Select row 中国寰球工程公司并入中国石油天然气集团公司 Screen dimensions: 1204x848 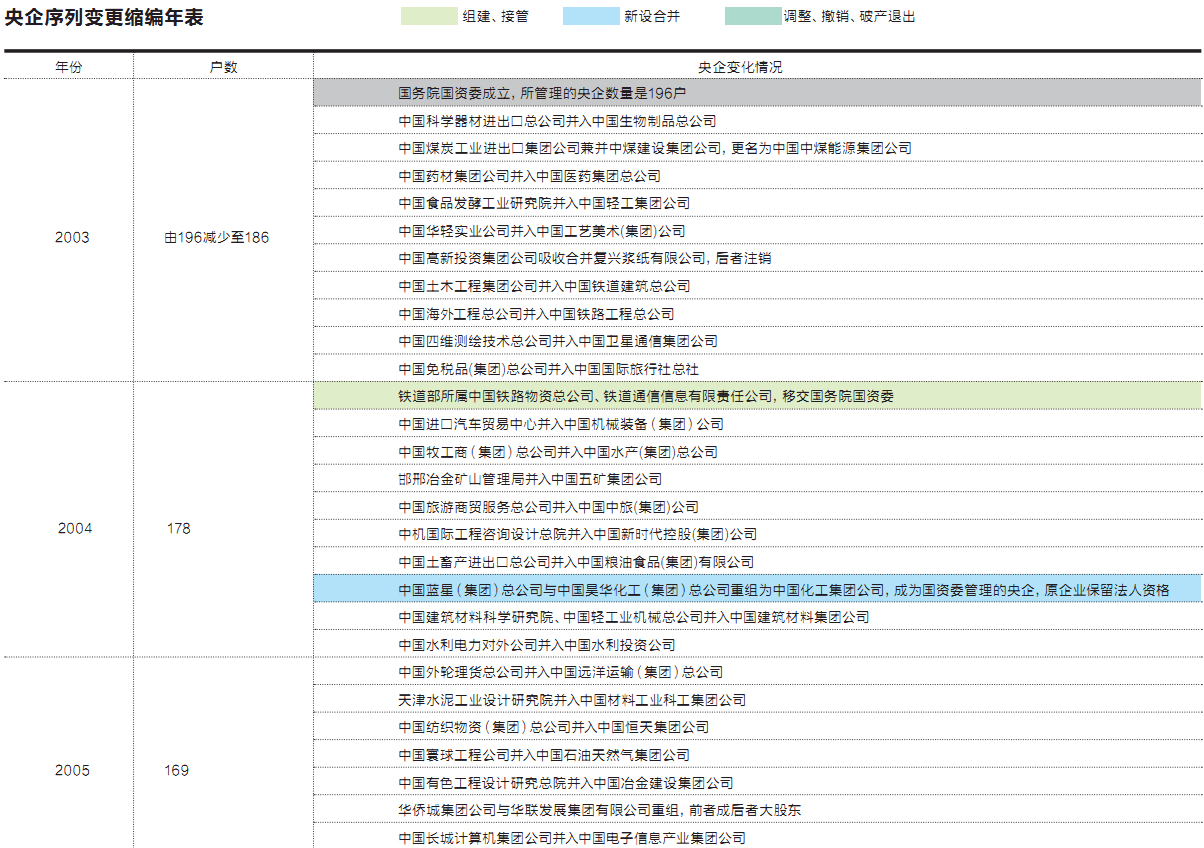757,755
